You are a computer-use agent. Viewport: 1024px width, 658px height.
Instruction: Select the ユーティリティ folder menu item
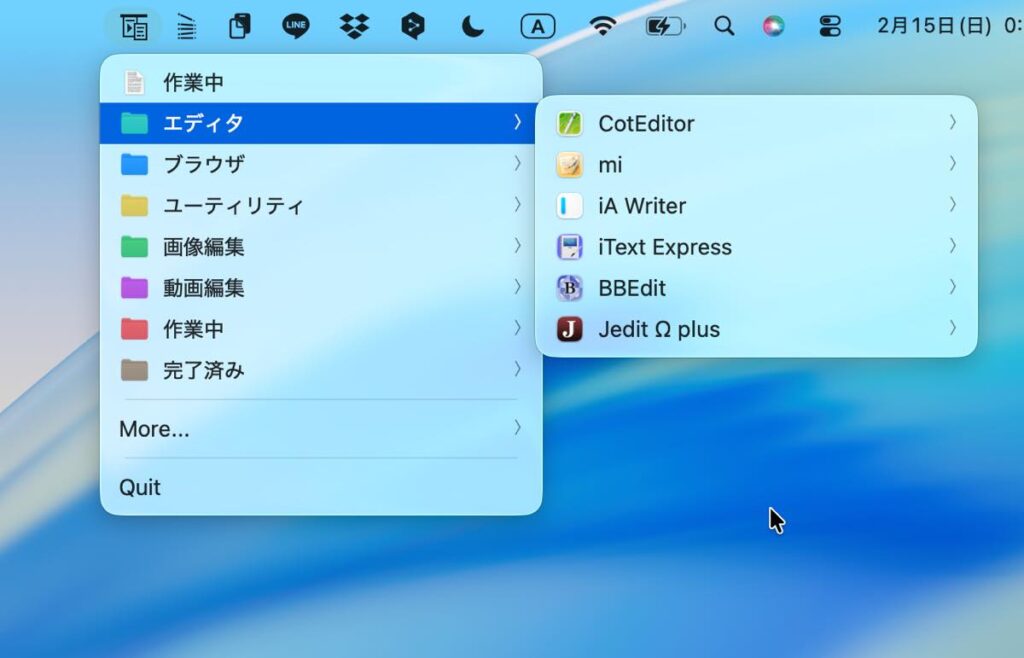coord(233,206)
